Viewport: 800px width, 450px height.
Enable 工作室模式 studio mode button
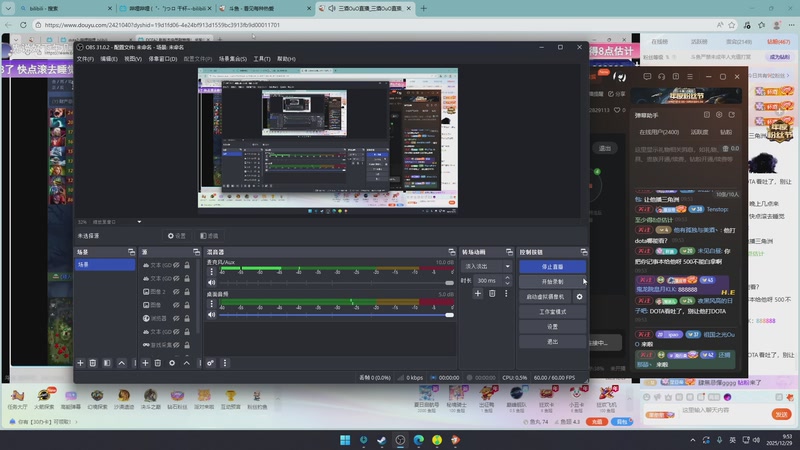(553, 312)
